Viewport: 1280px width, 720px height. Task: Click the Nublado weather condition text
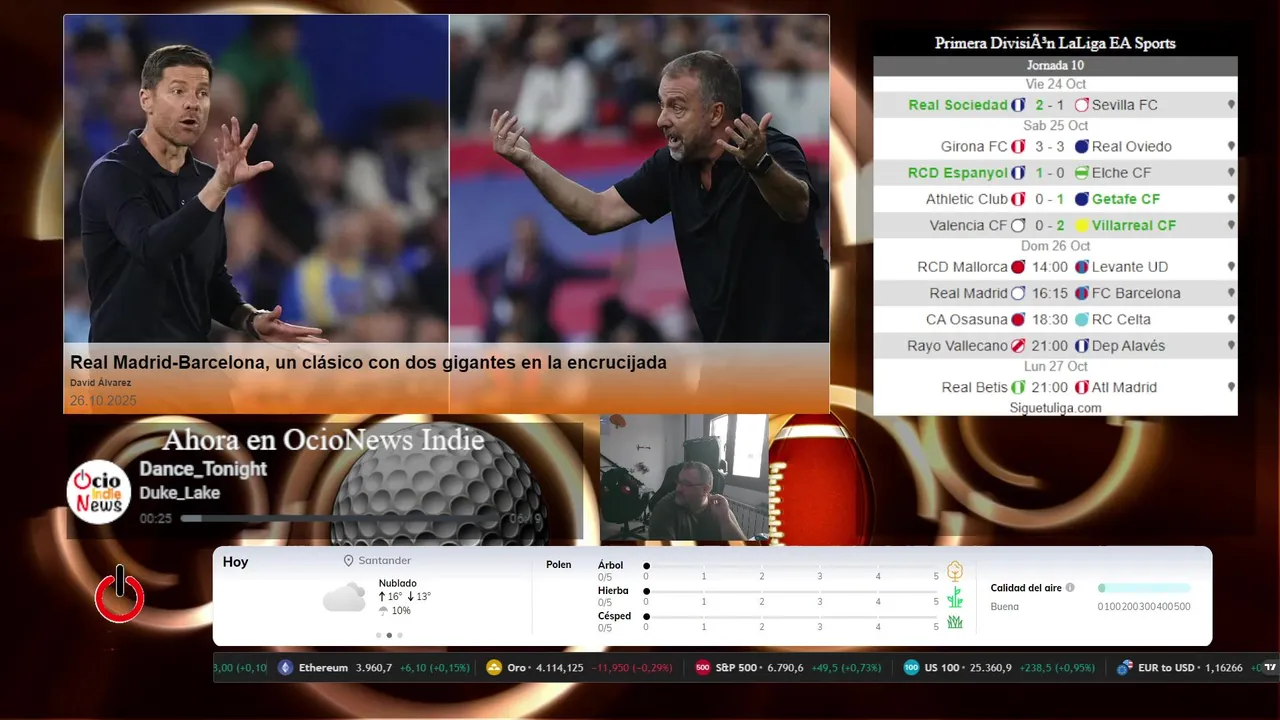(398, 583)
